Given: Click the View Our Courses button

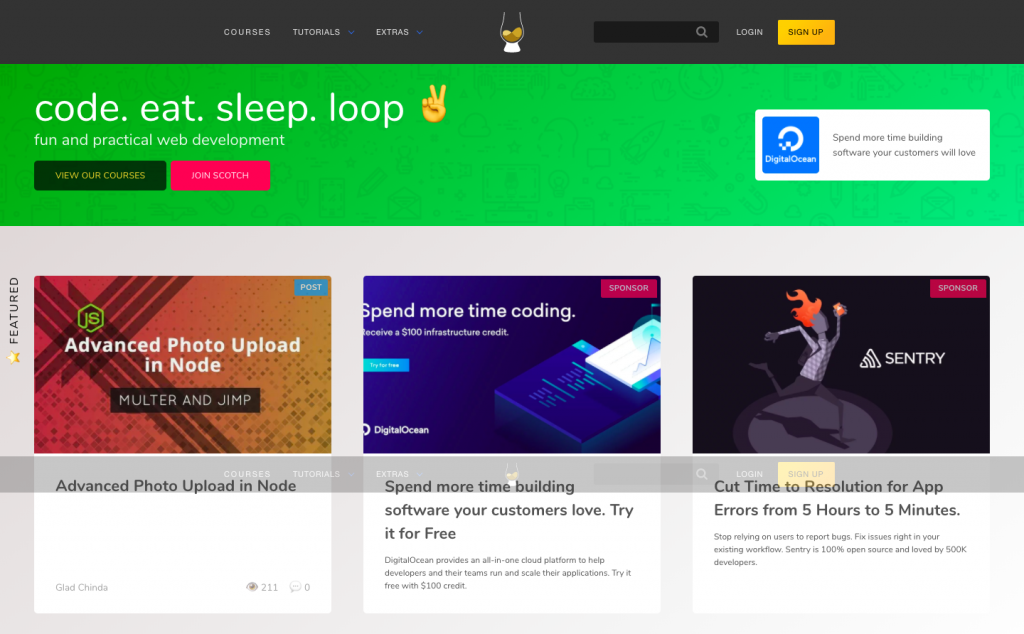Looking at the screenshot, I should 100,176.
